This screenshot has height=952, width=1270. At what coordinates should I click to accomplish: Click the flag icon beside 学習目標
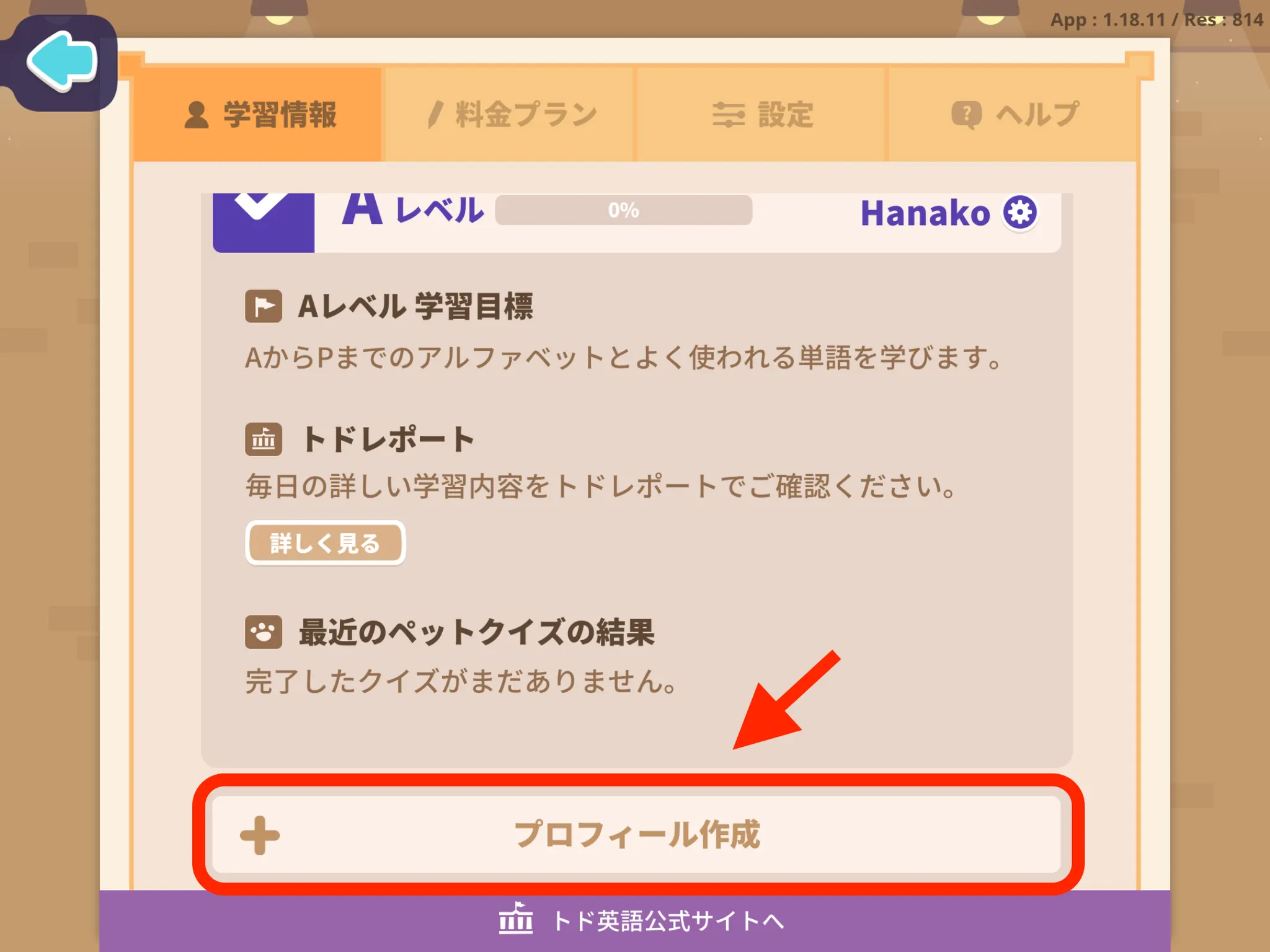tap(264, 306)
